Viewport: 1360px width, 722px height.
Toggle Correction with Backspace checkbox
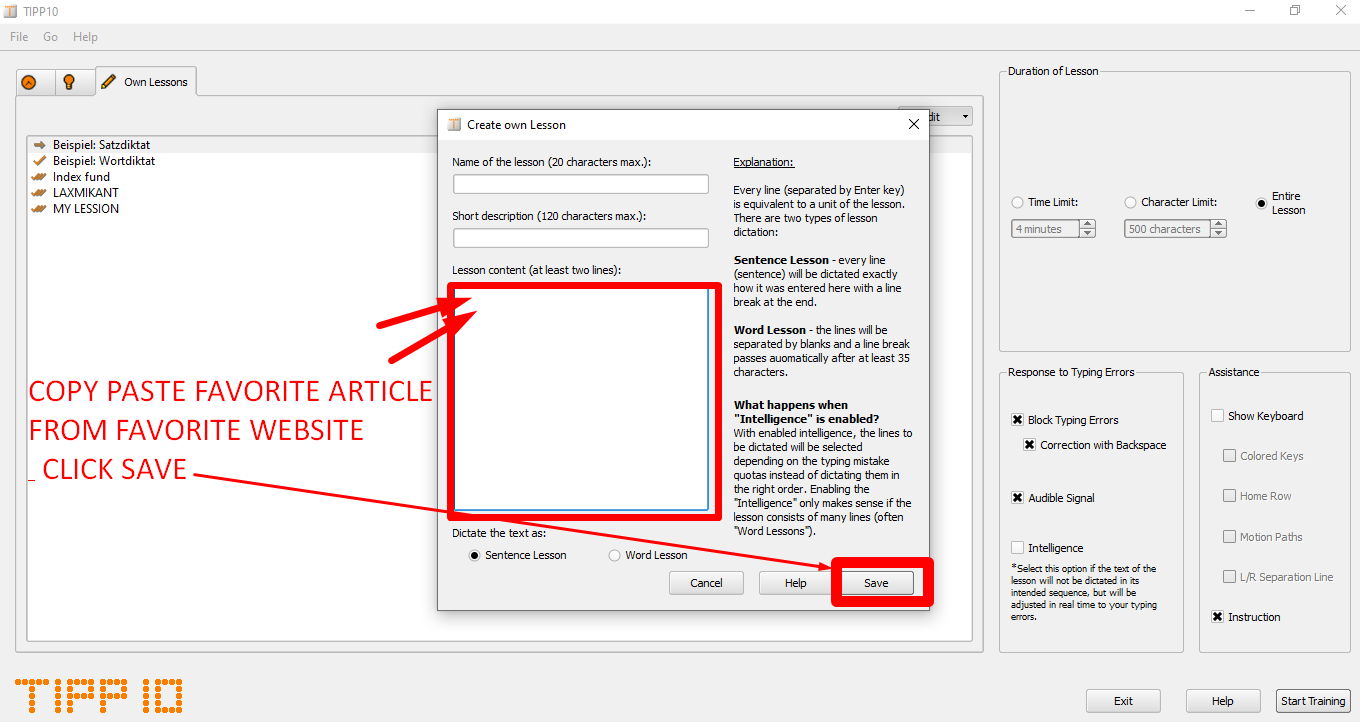pos(1030,445)
